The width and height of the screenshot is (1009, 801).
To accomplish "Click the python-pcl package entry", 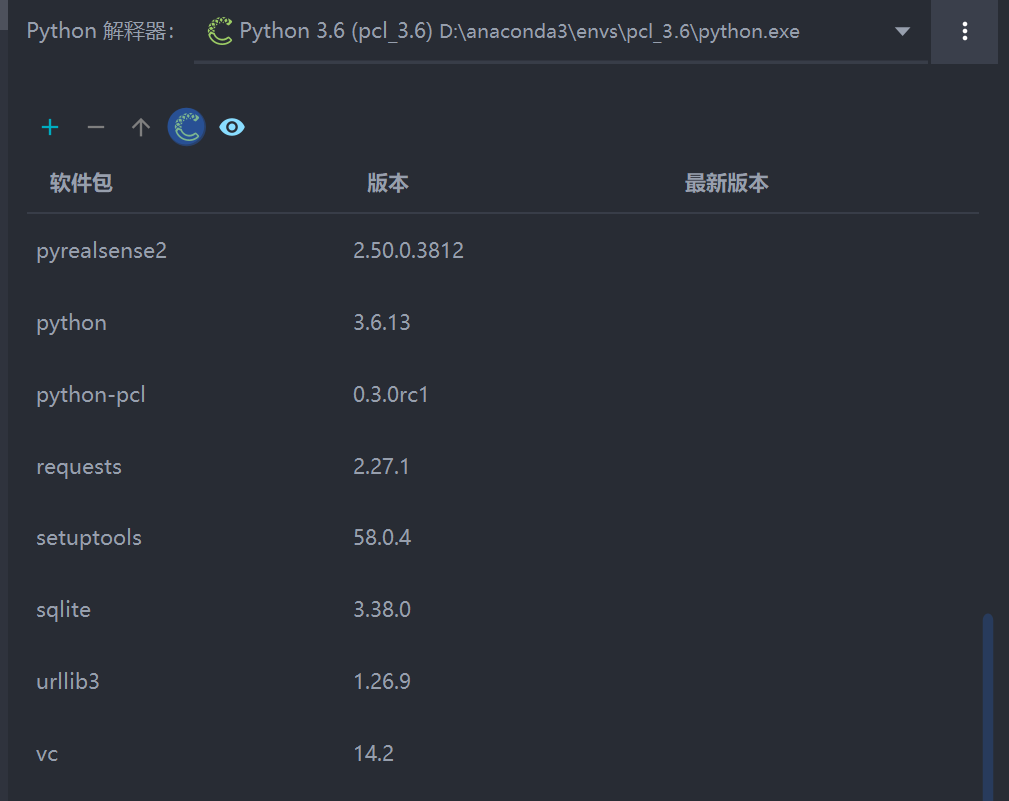I will pyautogui.click(x=90, y=394).
